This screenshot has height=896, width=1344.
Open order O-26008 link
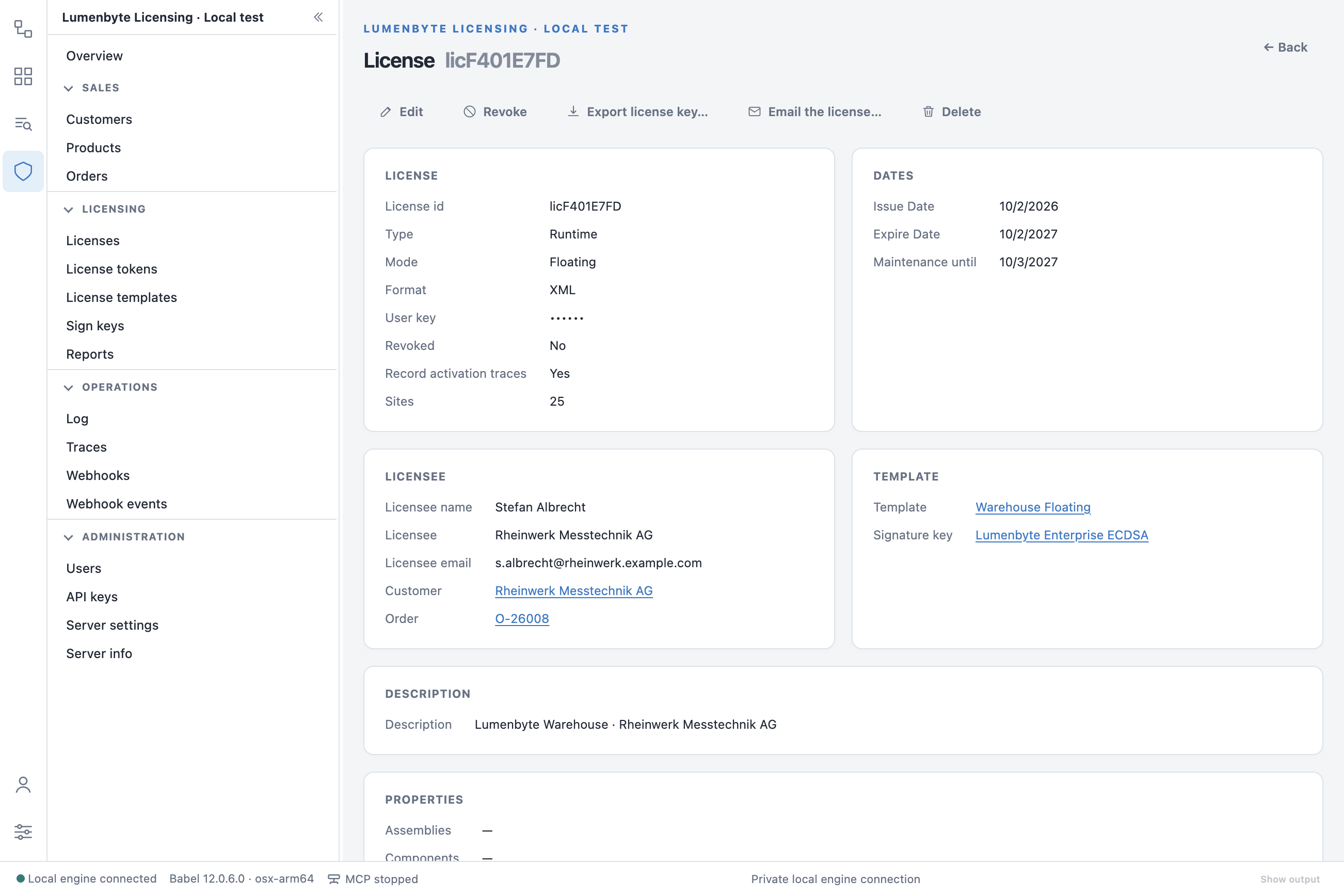click(522, 618)
